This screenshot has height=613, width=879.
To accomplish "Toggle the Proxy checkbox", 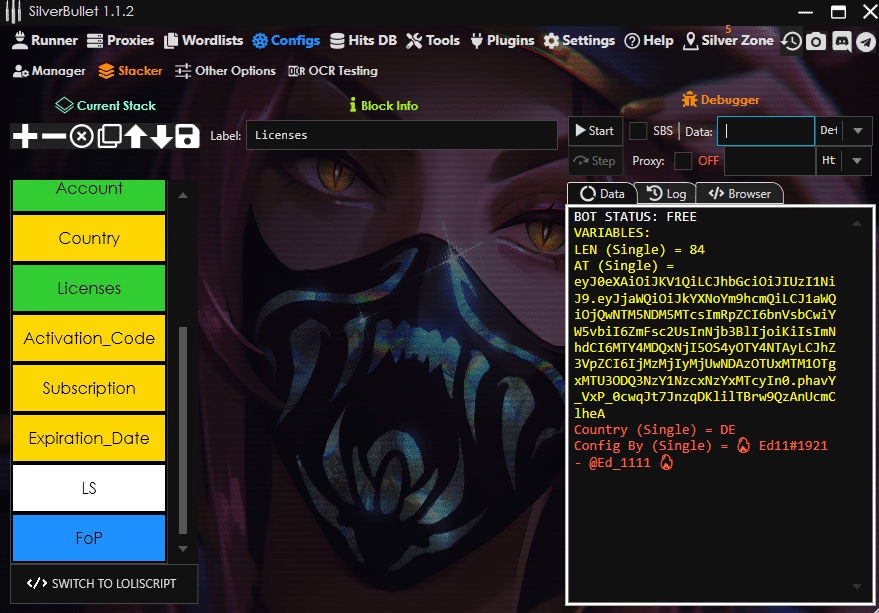I will pos(683,161).
